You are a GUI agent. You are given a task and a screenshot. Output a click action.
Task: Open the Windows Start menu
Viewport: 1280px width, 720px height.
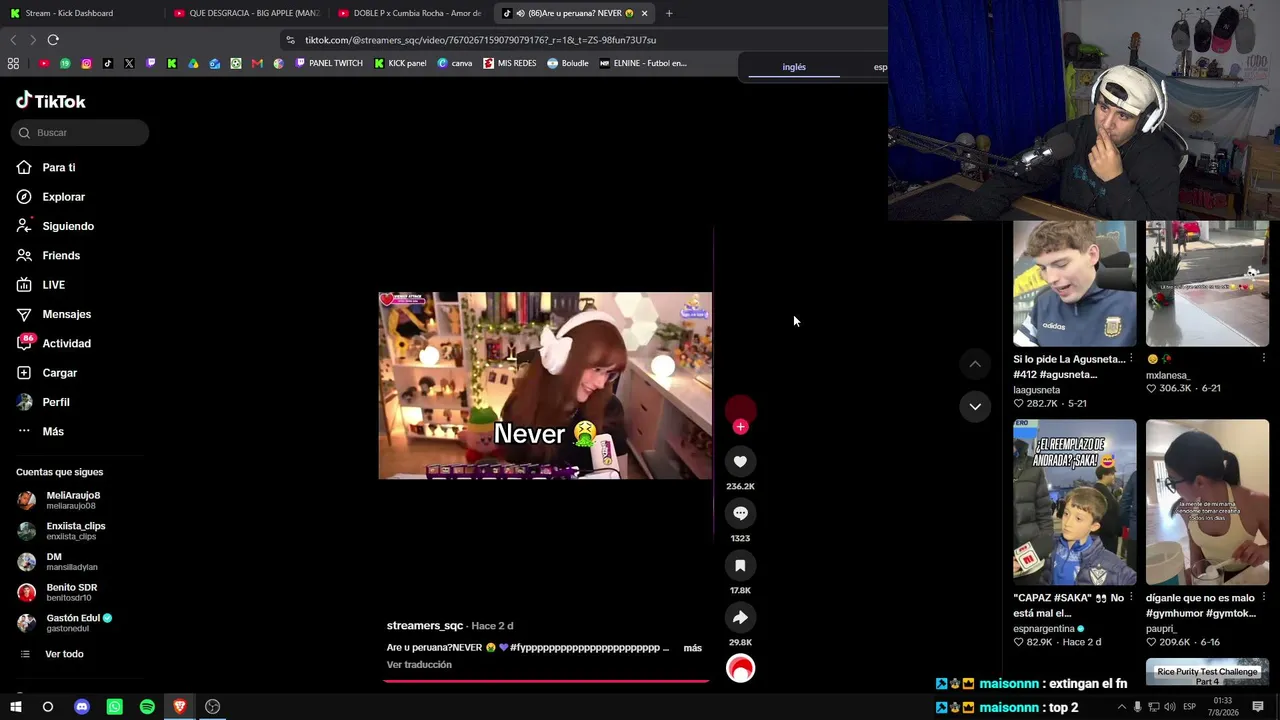[16, 707]
